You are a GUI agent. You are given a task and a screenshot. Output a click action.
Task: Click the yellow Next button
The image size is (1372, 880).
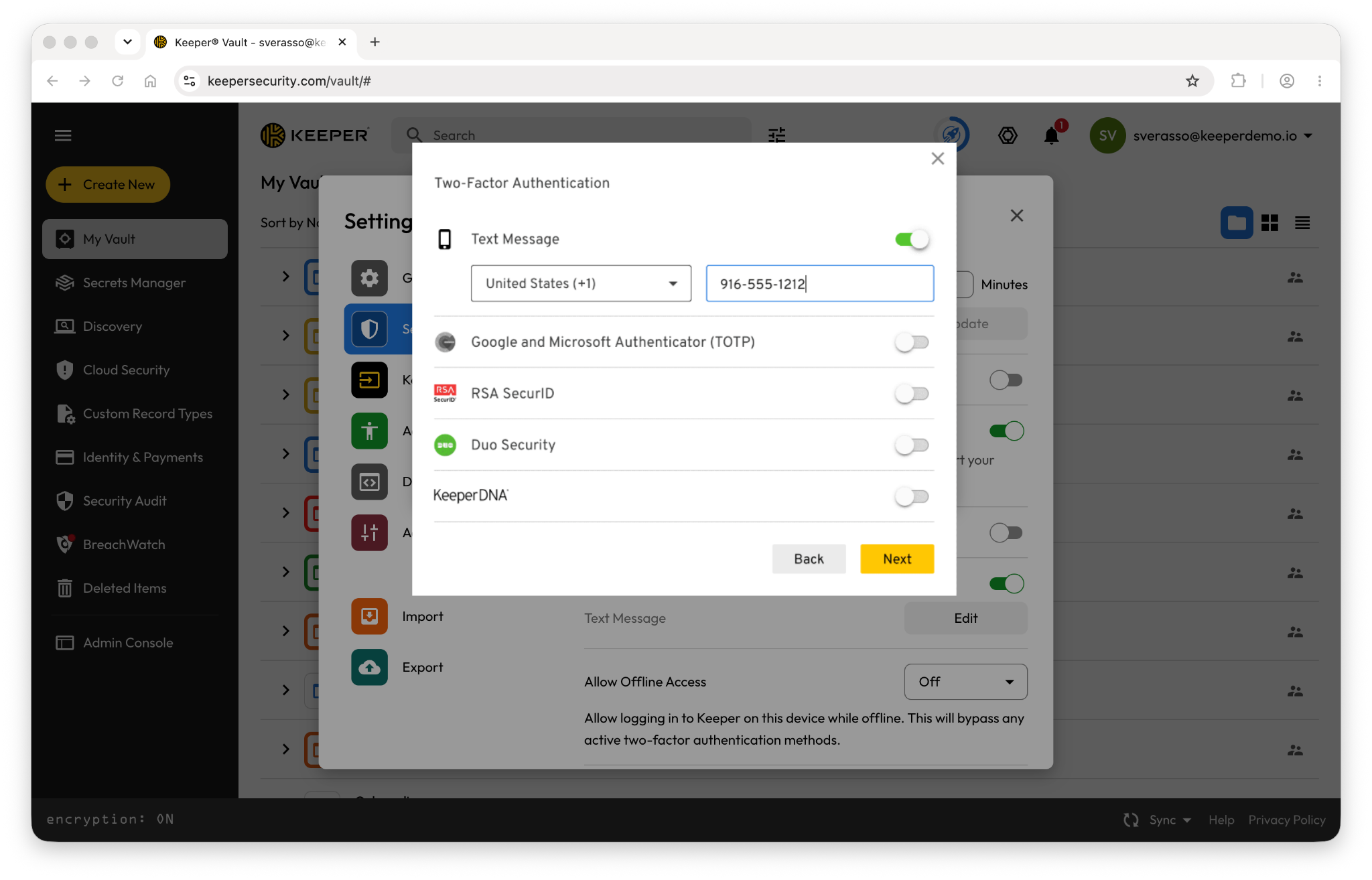(x=897, y=559)
